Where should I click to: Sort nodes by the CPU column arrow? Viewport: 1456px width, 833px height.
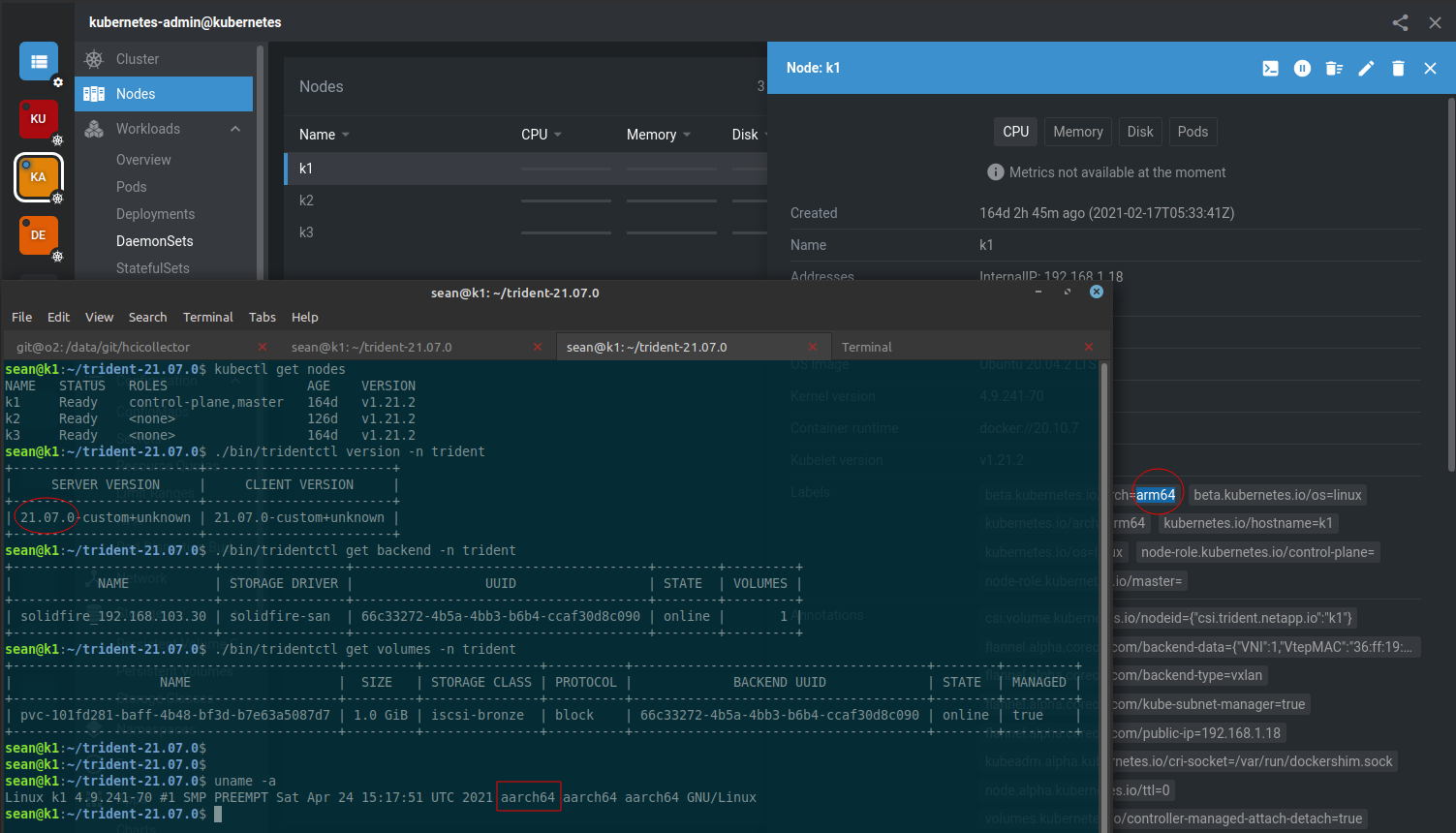[x=558, y=135]
